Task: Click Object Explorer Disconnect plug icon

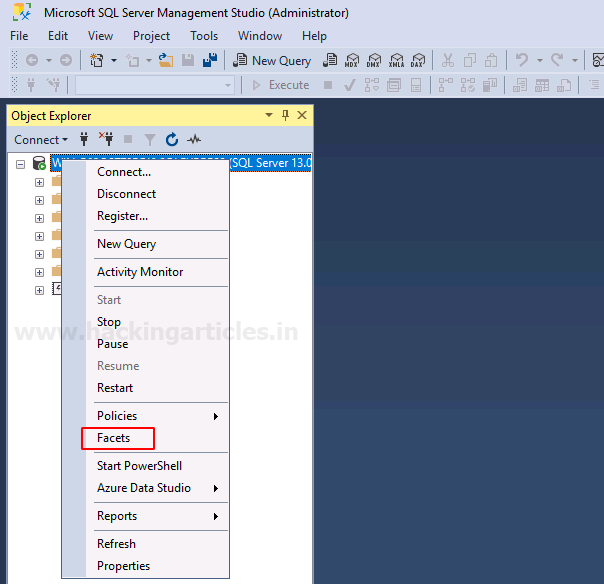Action: point(106,139)
